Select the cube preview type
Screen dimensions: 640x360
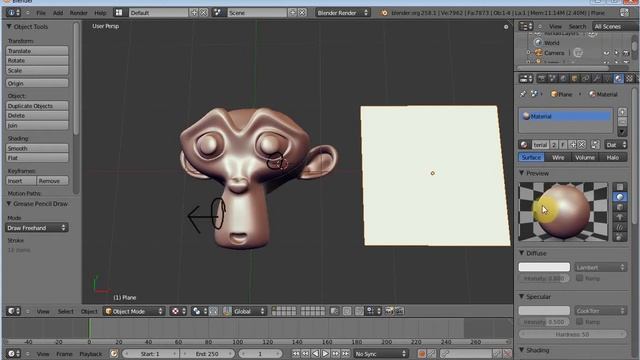pyautogui.click(x=620, y=207)
